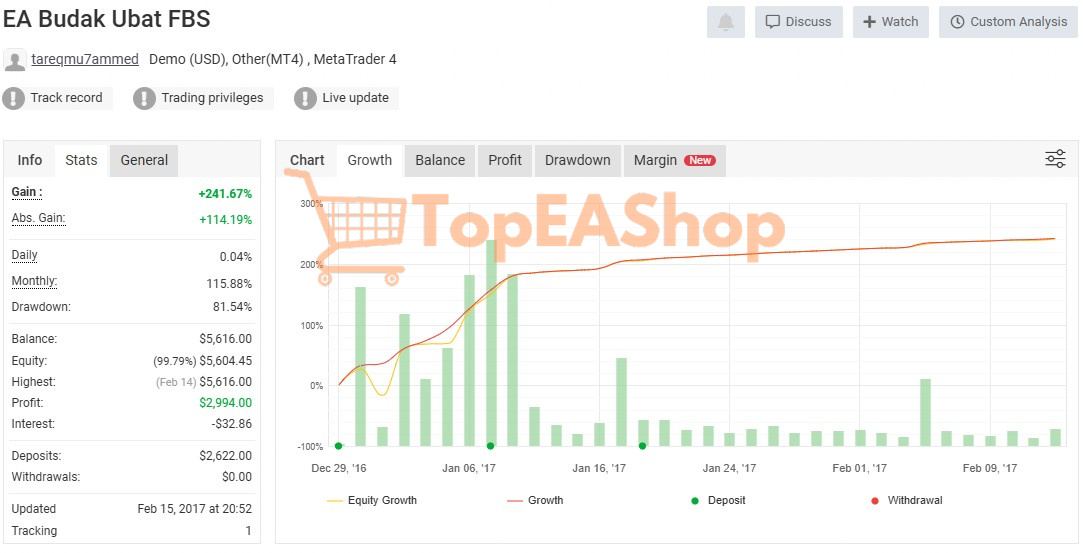1083x553 pixels.
Task: Click Track record warning icon
Action: point(14,98)
